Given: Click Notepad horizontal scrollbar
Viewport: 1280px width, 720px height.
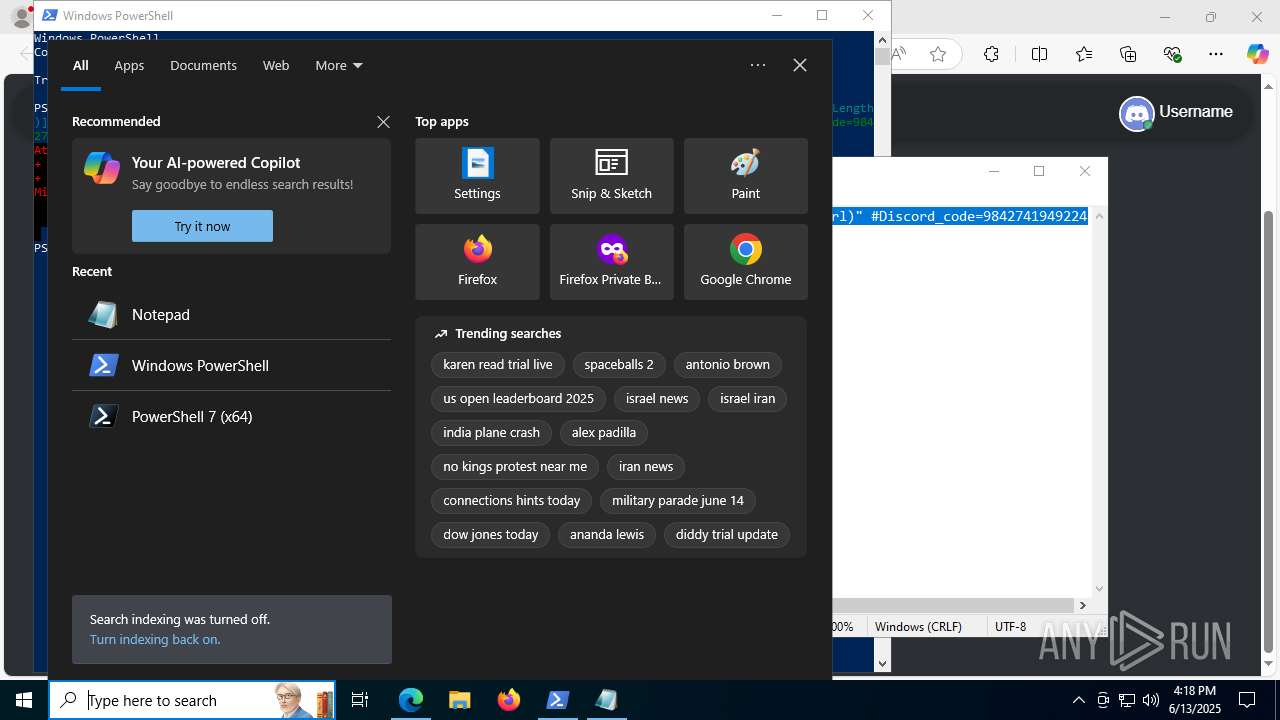Looking at the screenshot, I should [954, 605].
